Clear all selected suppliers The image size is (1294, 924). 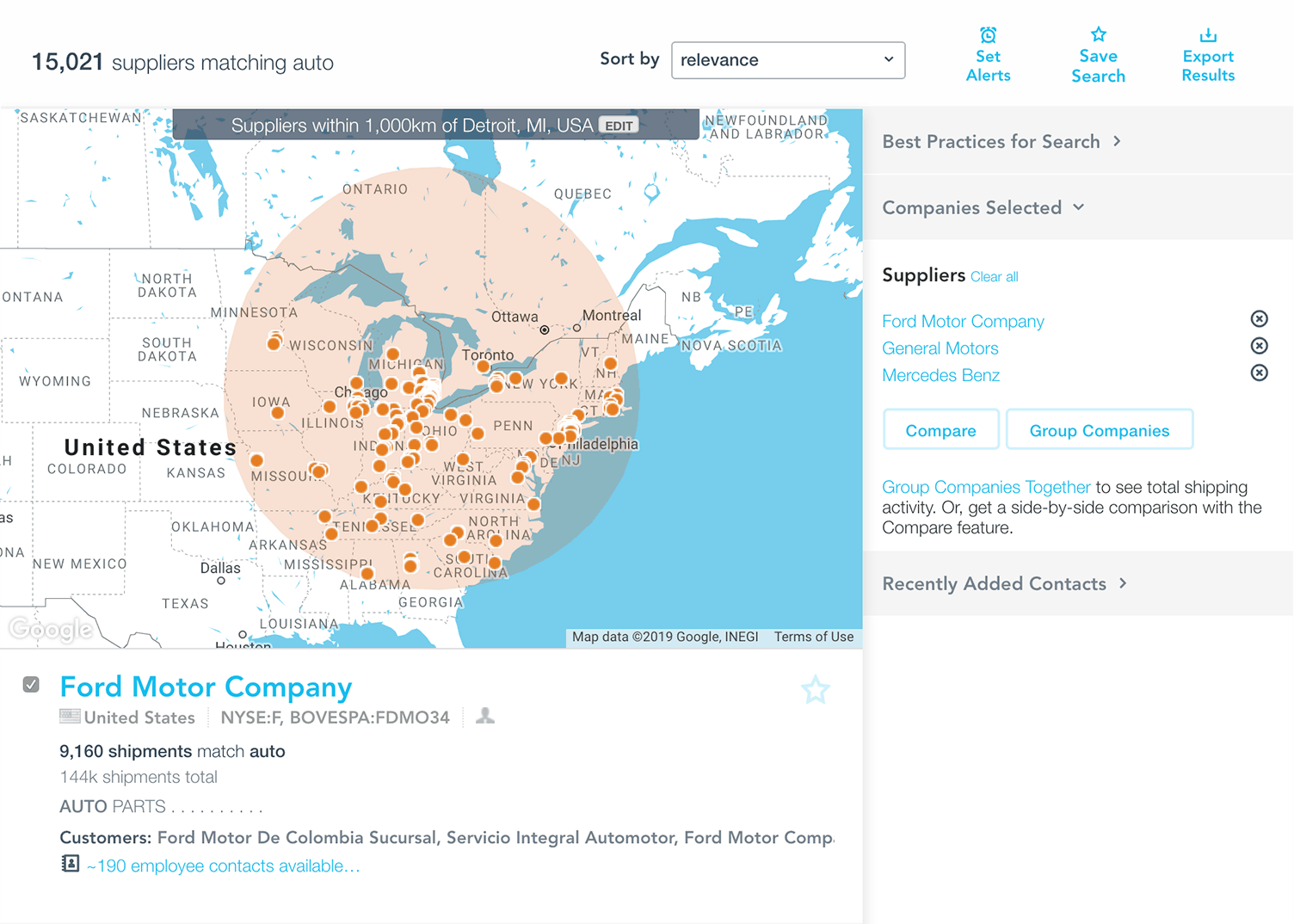tap(995, 276)
